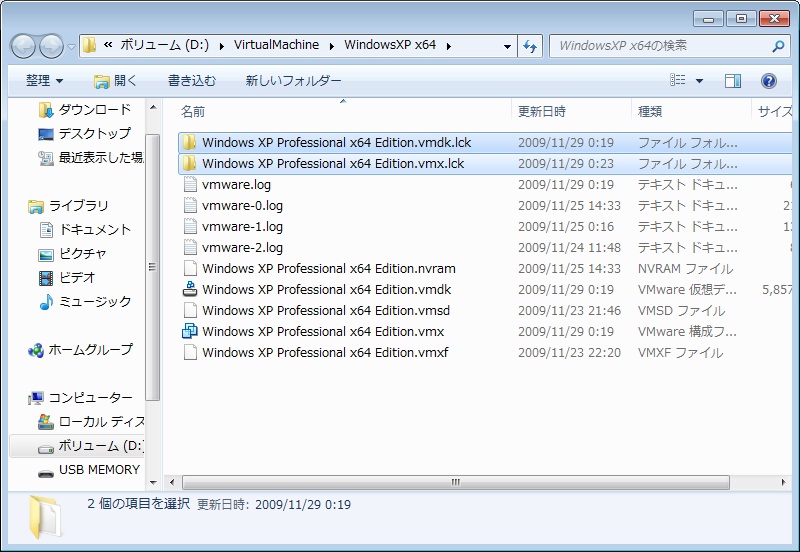800x552 pixels.
Task: Click the Back navigation arrow button
Action: [23, 47]
